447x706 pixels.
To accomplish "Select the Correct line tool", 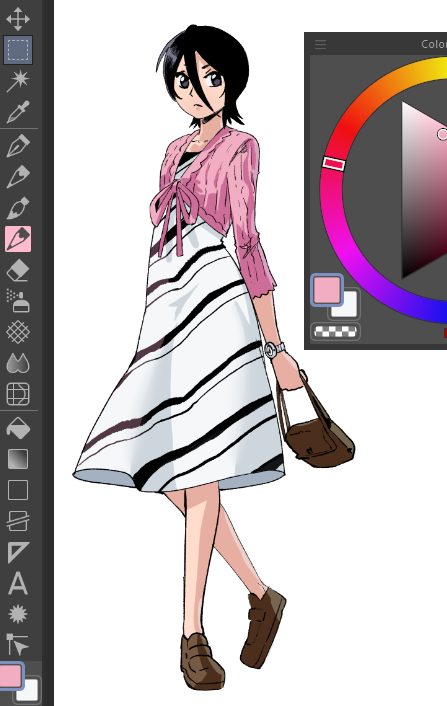I will (x=18, y=644).
